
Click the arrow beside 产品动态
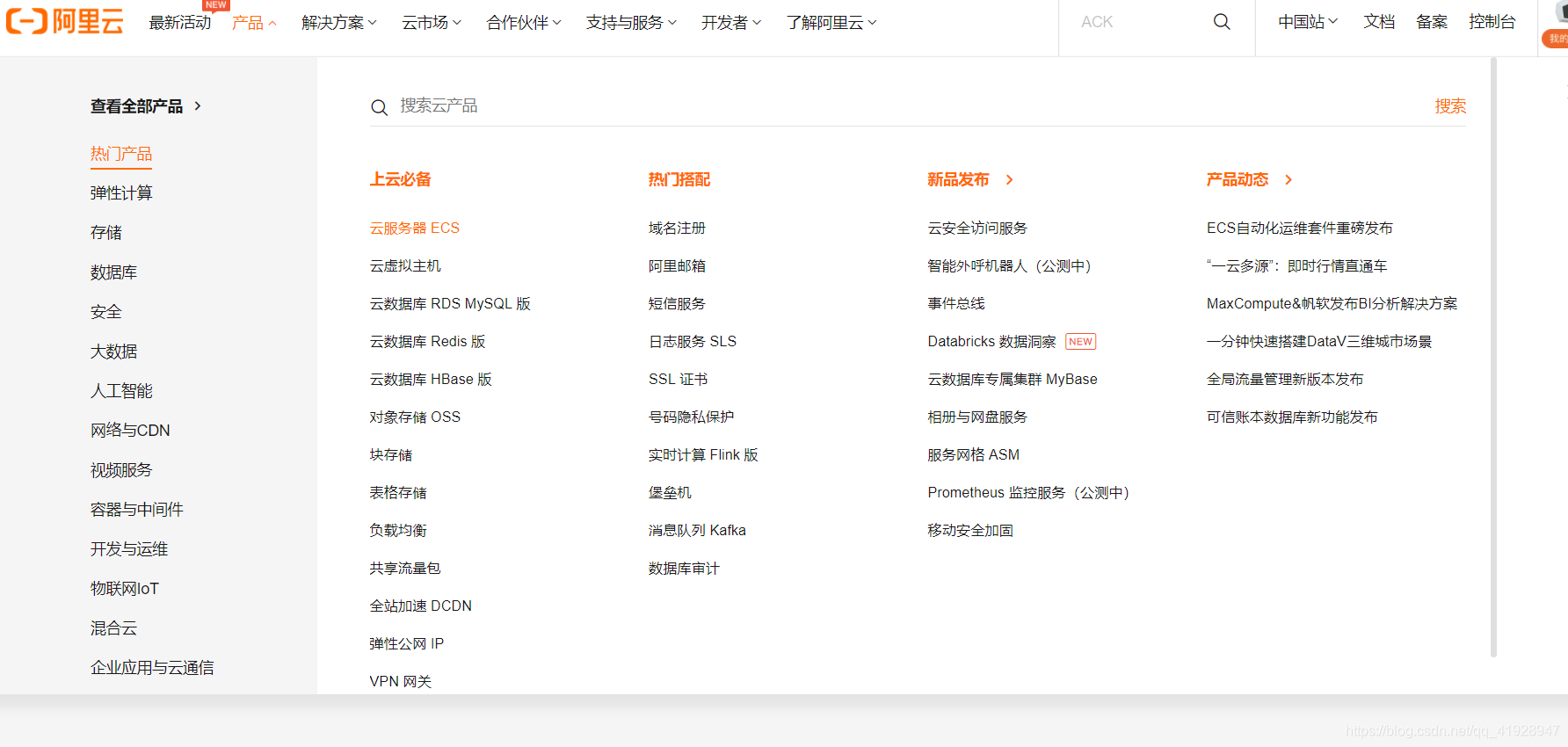pyautogui.click(x=1289, y=179)
